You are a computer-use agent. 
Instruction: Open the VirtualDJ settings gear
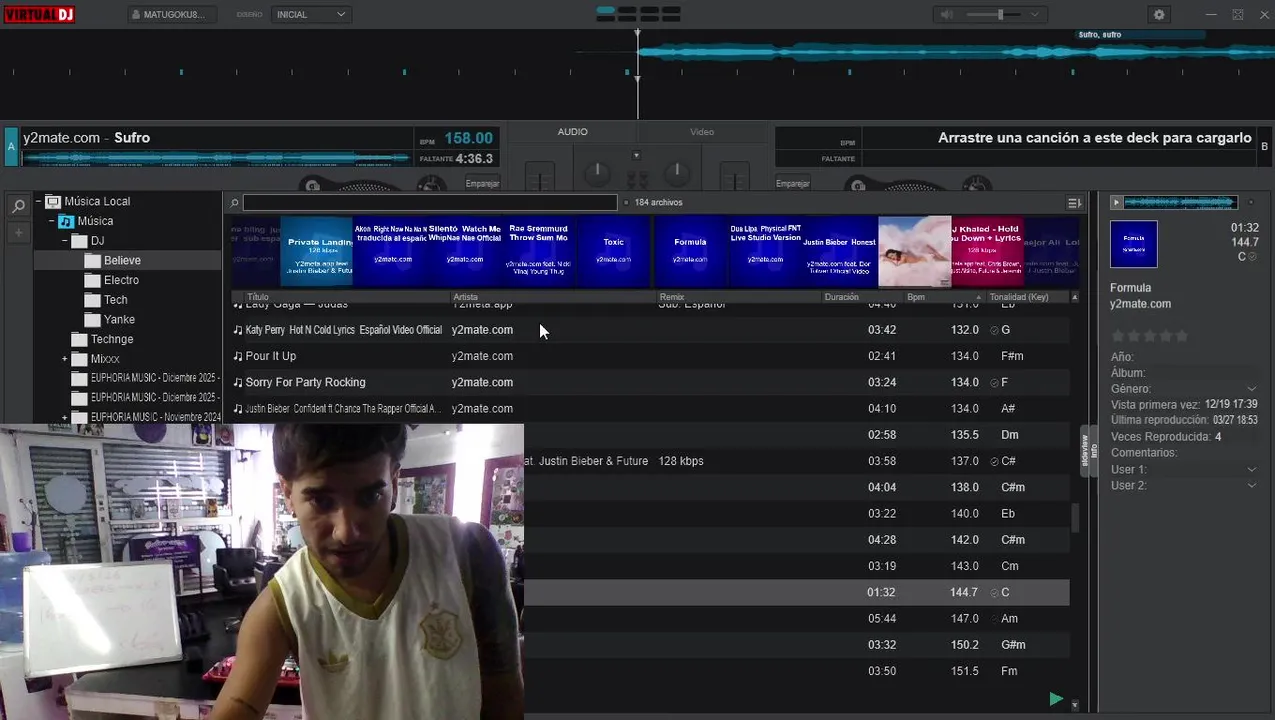[x=1159, y=14]
